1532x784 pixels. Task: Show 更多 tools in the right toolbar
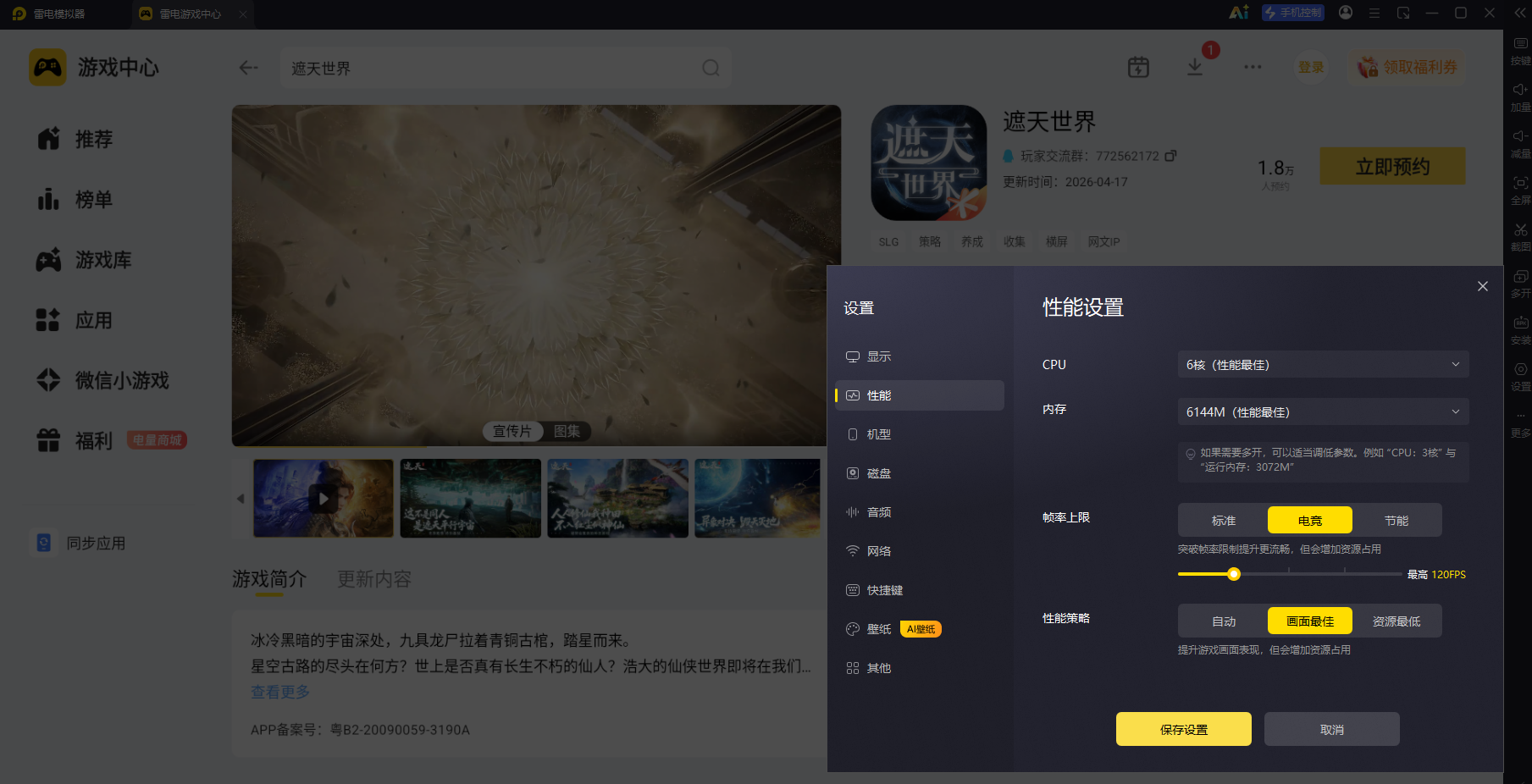pos(1521,423)
